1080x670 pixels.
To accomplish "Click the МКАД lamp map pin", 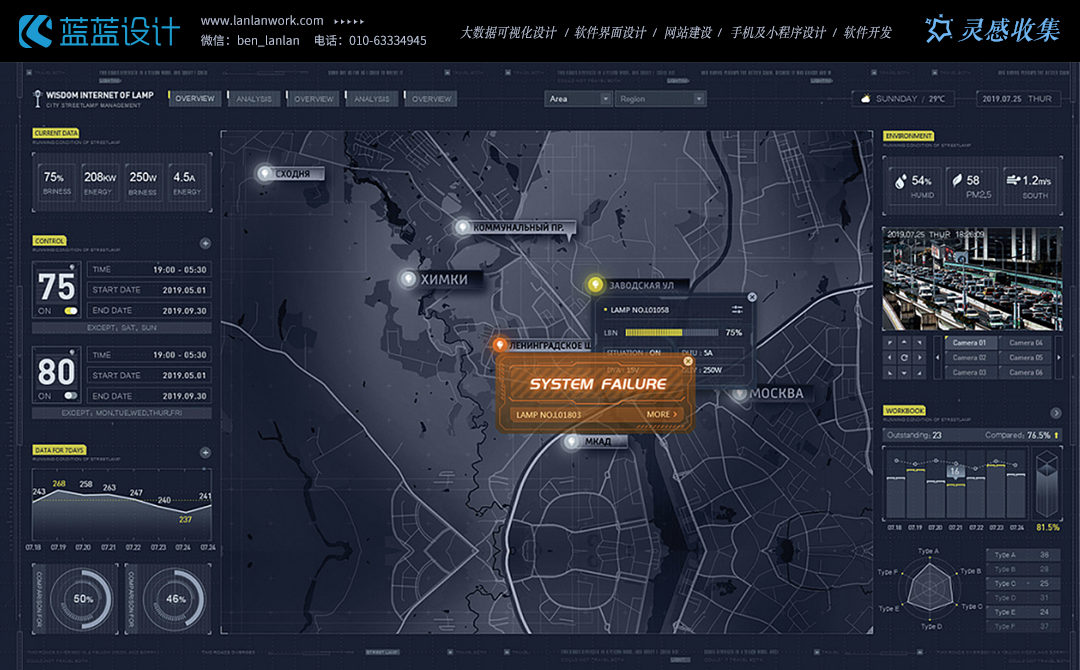I will point(572,441).
